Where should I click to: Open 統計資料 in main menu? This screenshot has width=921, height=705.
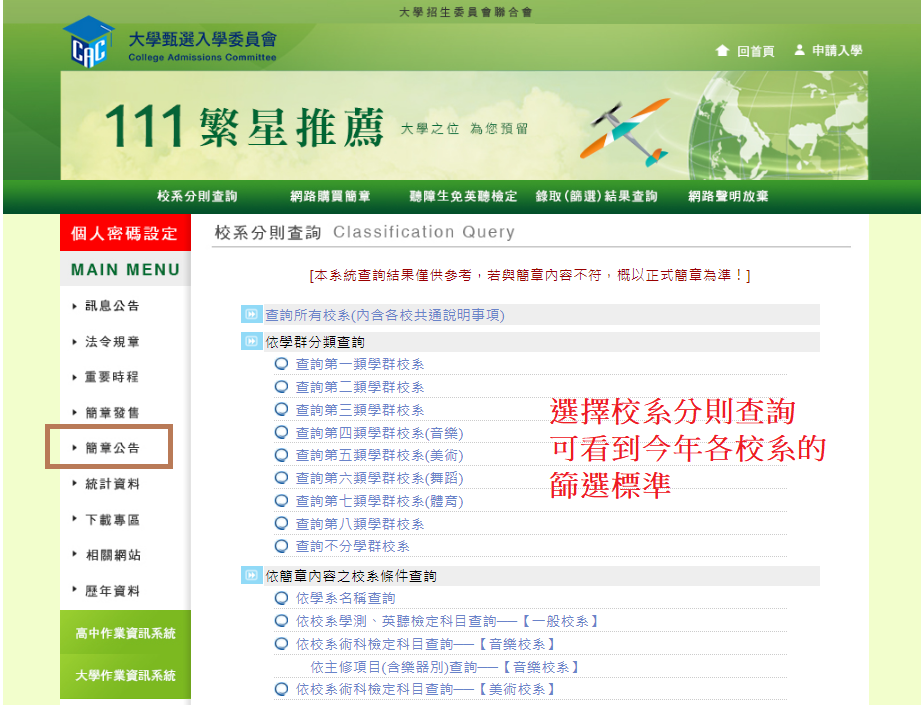[x=112, y=484]
